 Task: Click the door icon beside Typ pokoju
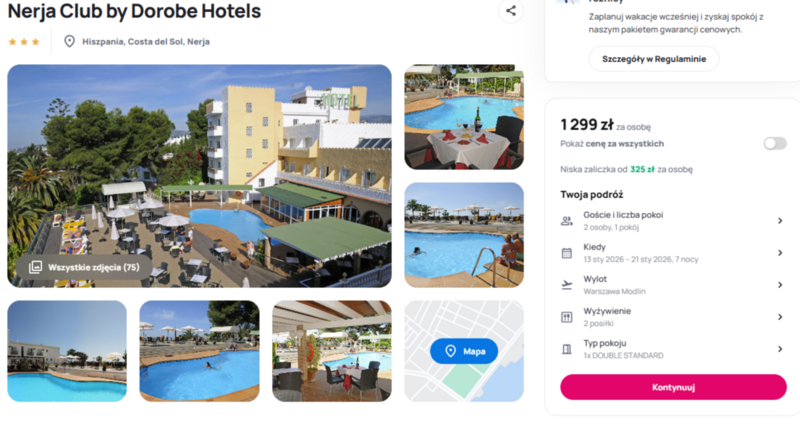(x=567, y=349)
